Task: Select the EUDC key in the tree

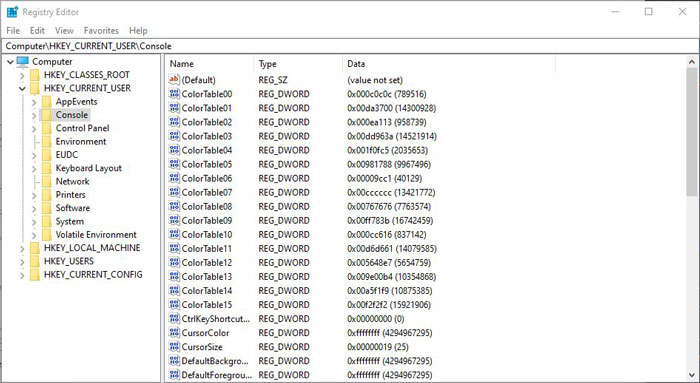Action: [x=67, y=155]
